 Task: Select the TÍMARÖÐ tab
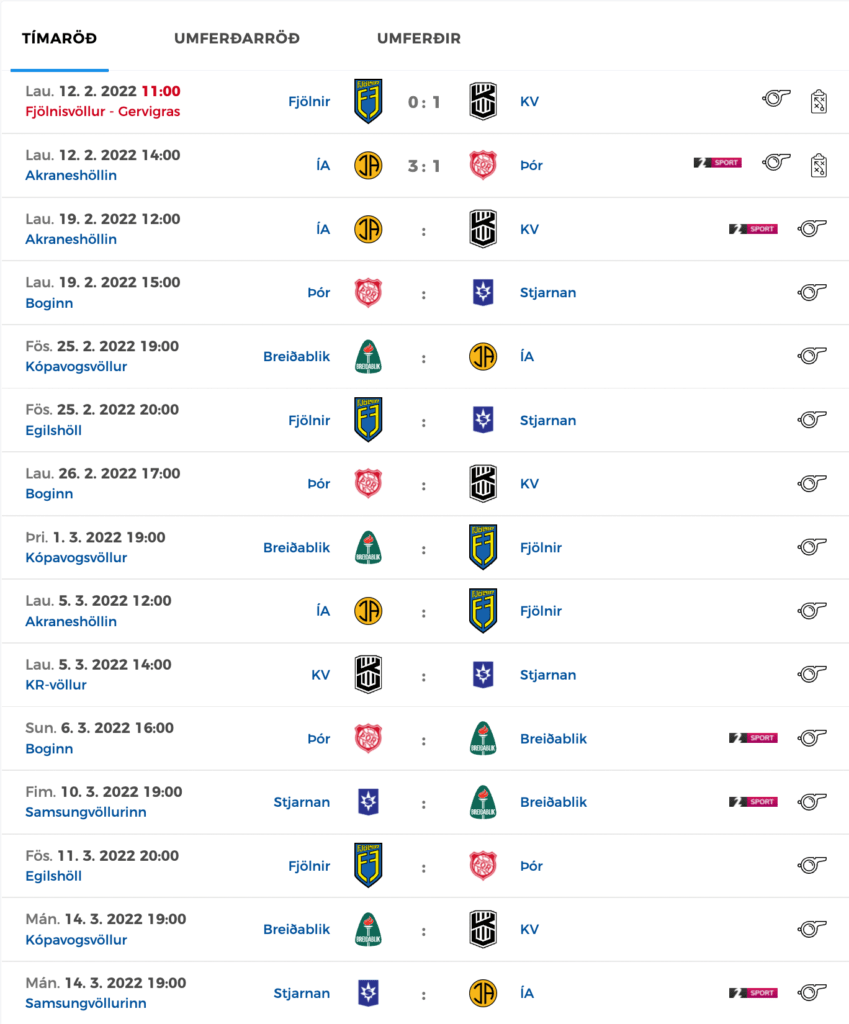(x=59, y=39)
